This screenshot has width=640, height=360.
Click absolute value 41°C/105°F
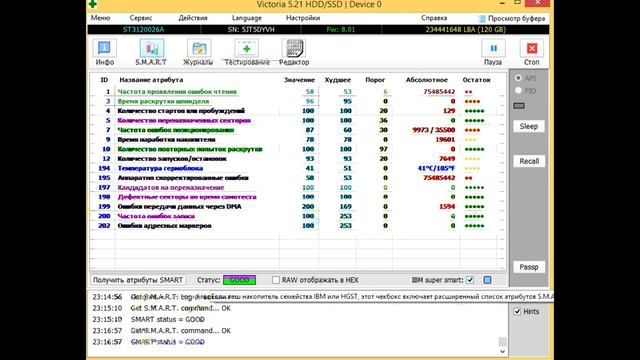436,168
